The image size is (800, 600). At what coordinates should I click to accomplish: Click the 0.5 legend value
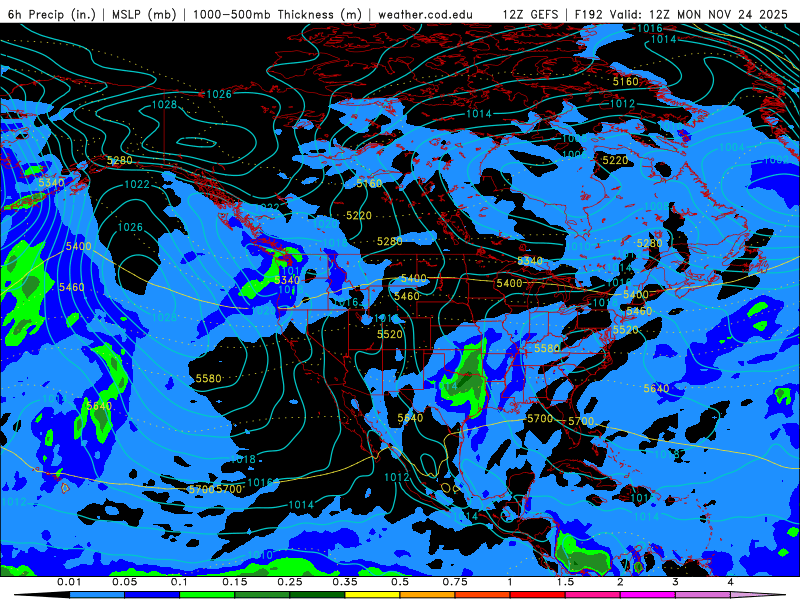pos(400,582)
